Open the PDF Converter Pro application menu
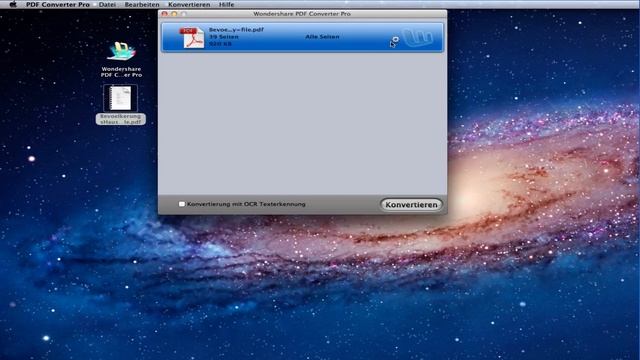Screen dimensions: 640x360 [58, 4]
